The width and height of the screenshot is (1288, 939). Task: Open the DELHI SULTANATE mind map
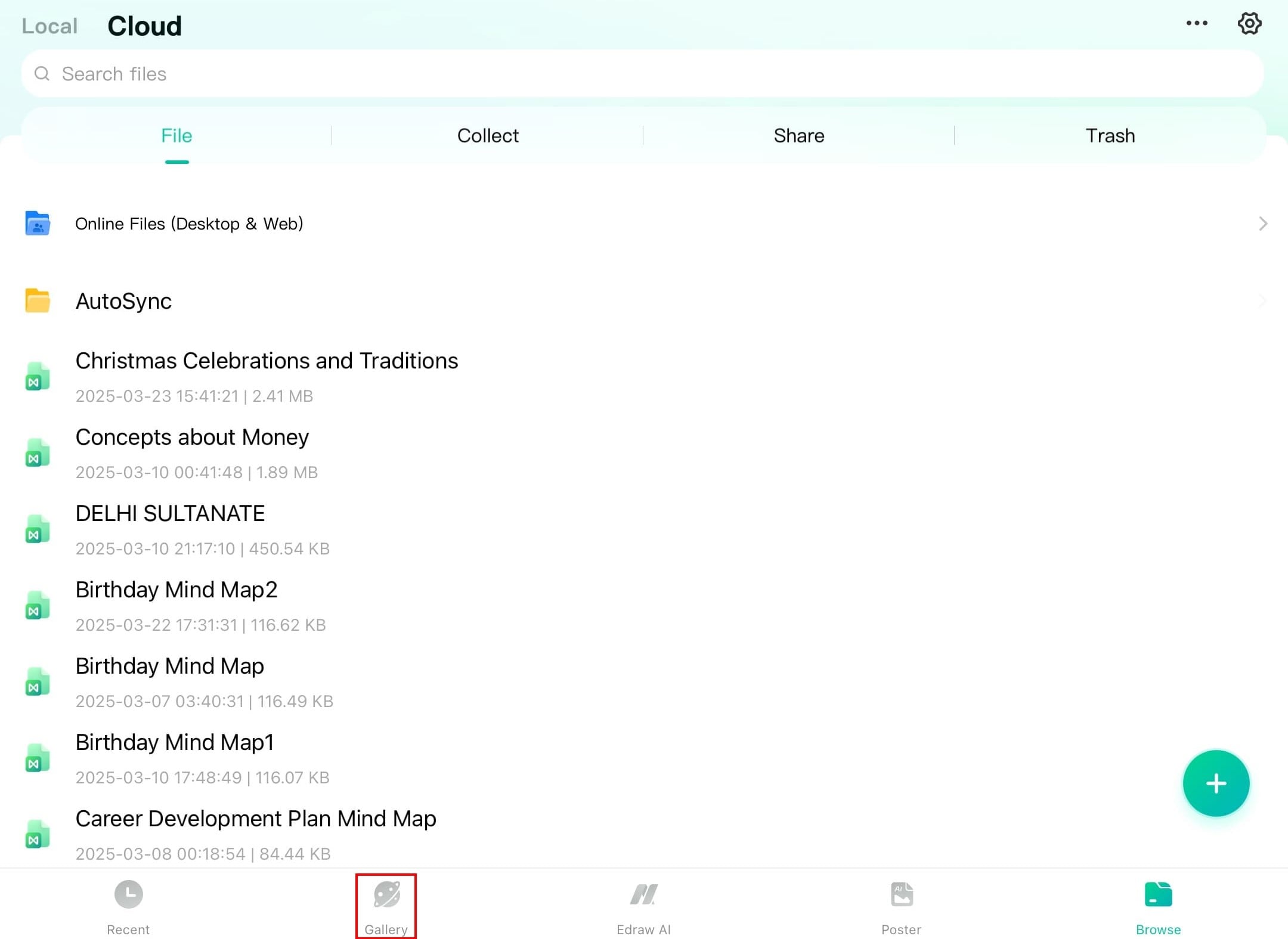[170, 514]
